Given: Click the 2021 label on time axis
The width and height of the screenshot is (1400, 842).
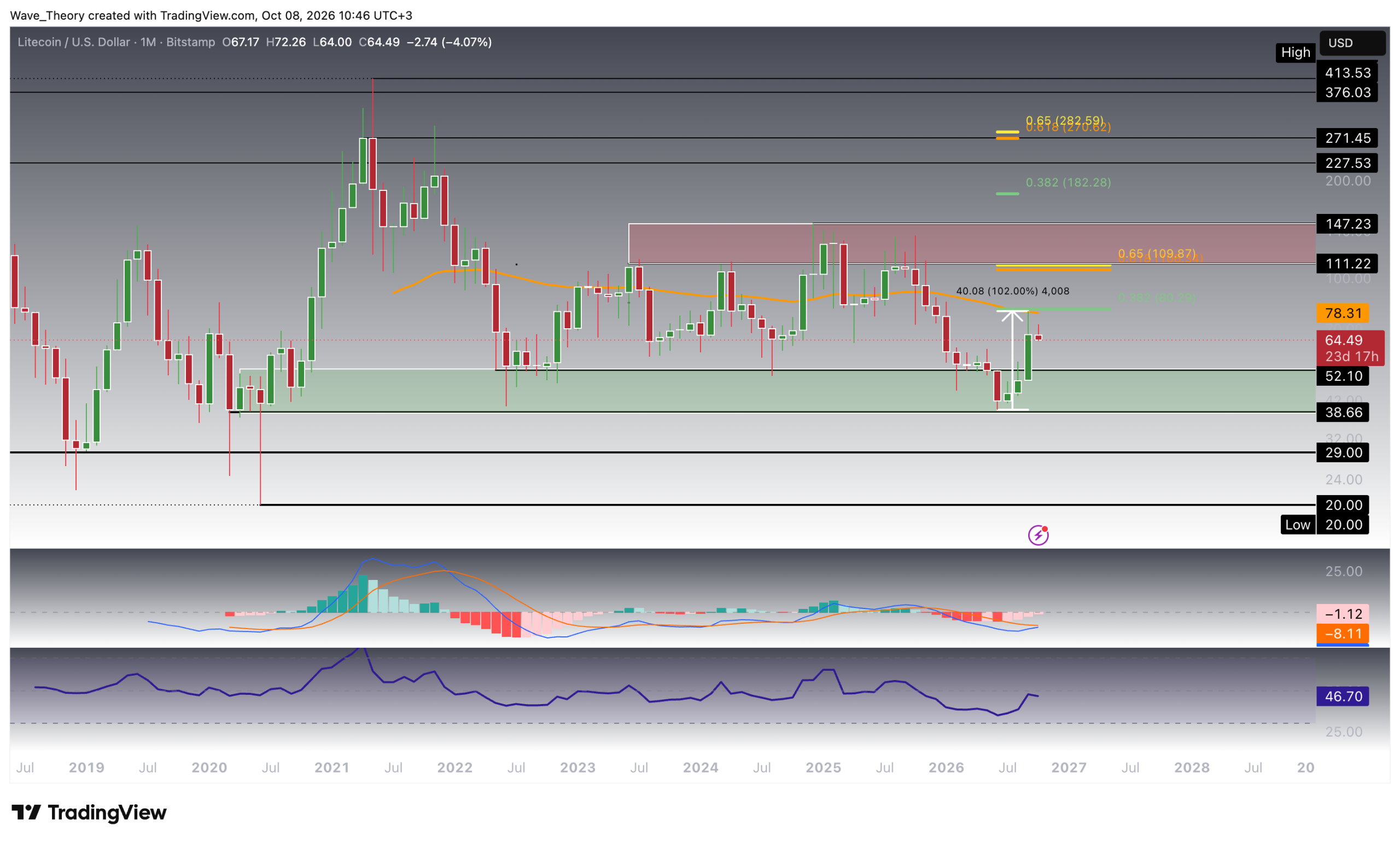Looking at the screenshot, I should 332,768.
